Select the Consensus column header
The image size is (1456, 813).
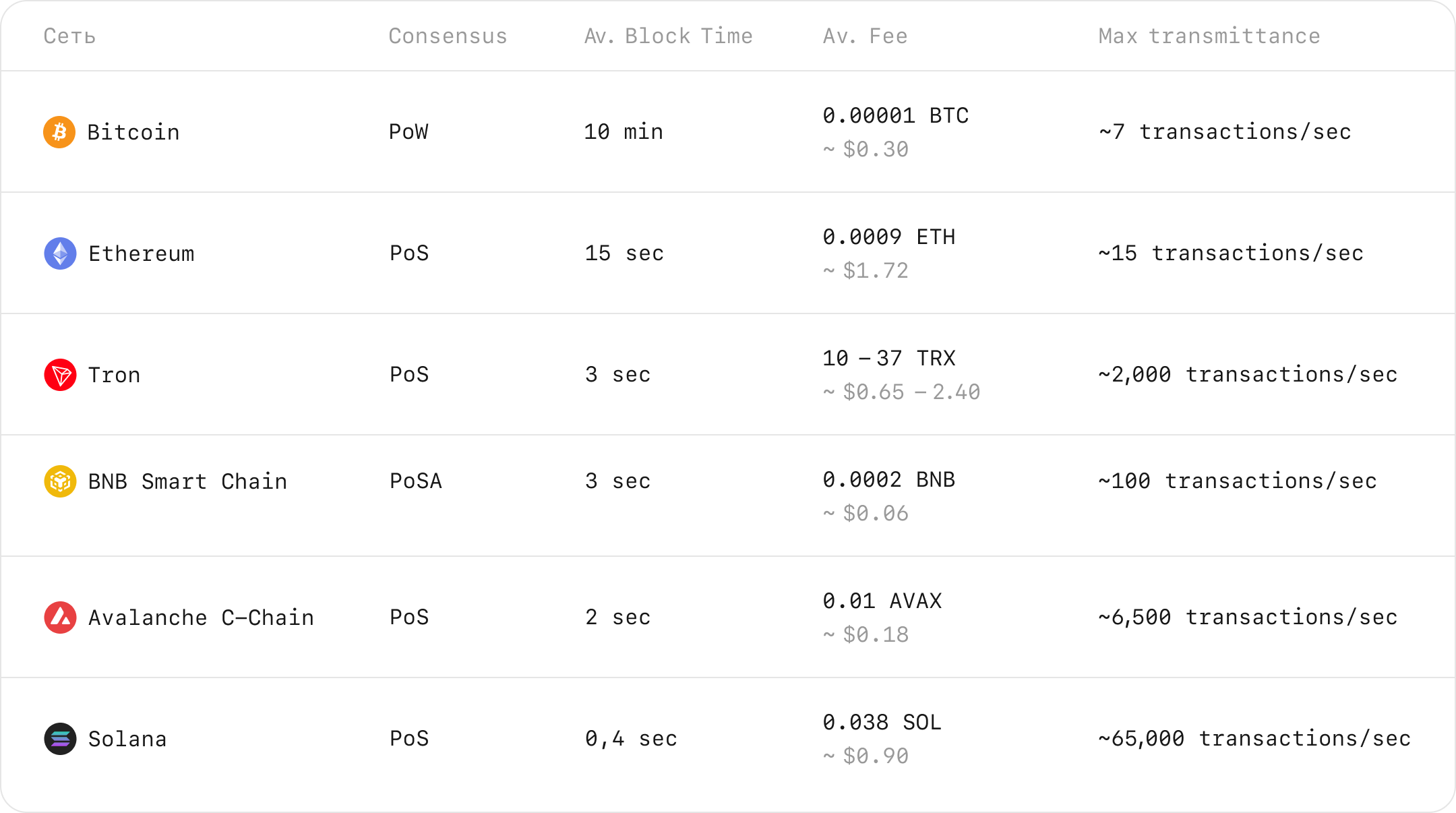pyautogui.click(x=448, y=36)
